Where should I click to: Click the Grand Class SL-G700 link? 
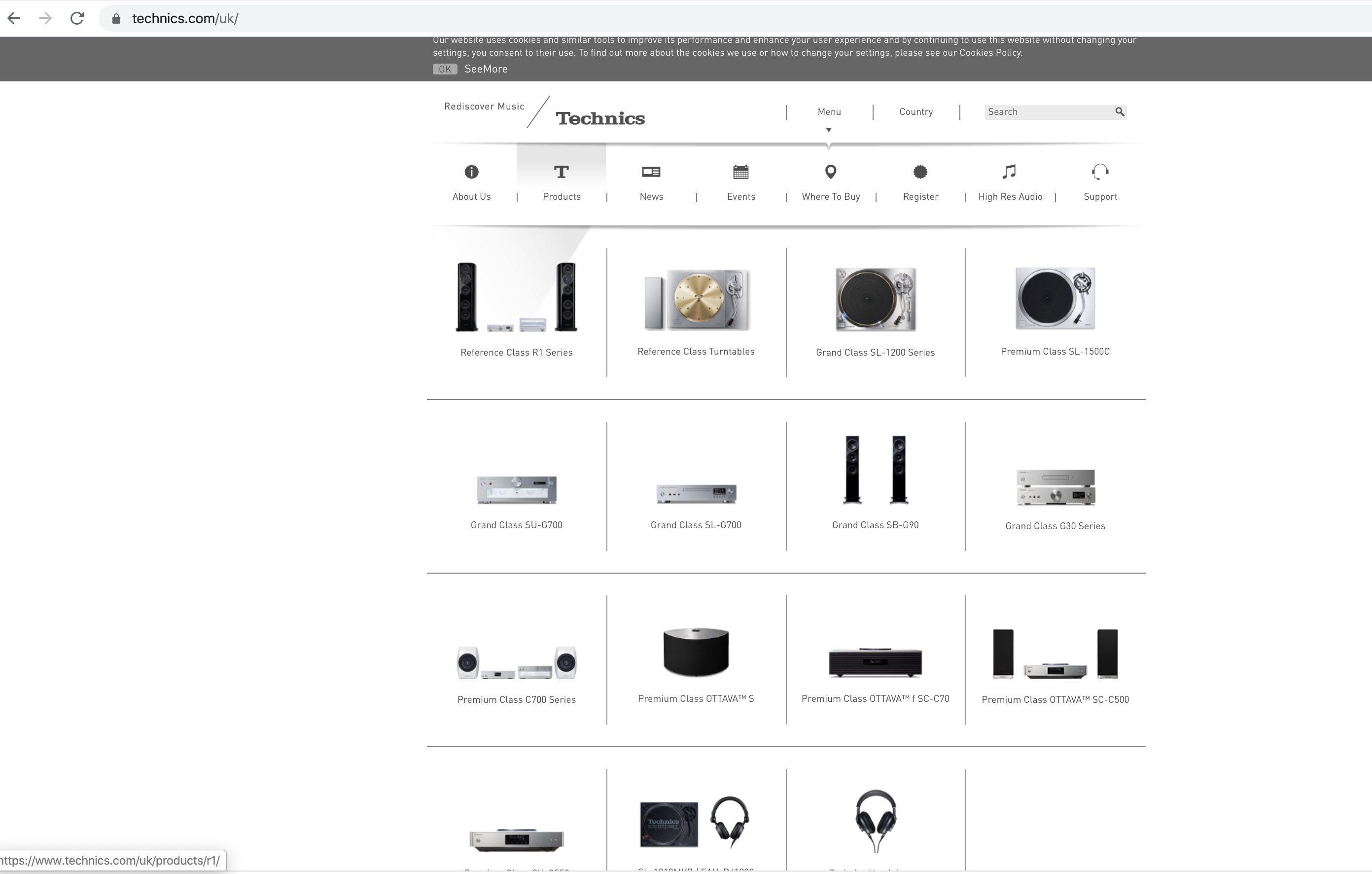point(696,525)
